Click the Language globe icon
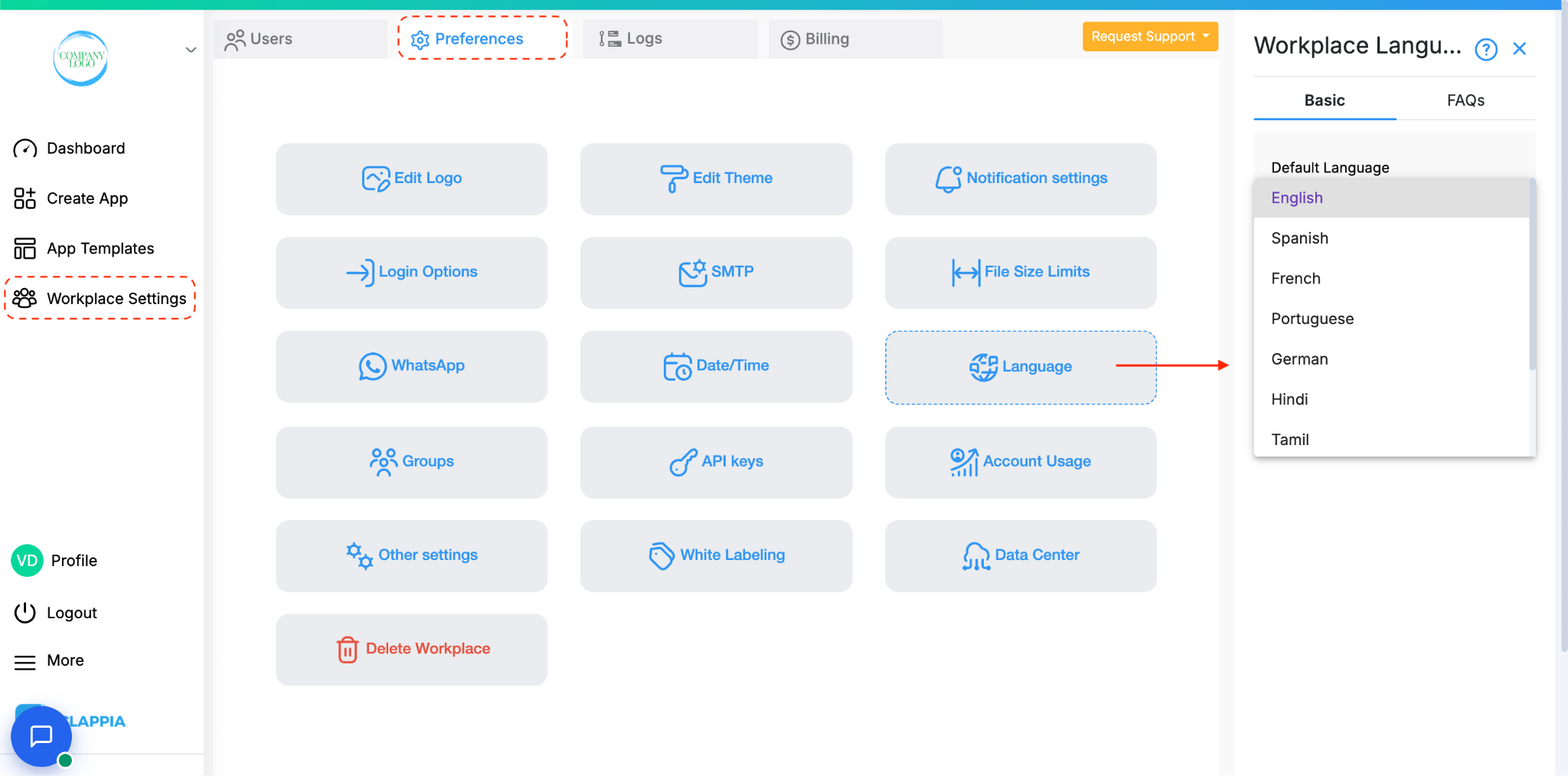The image size is (1568, 776). (x=984, y=367)
